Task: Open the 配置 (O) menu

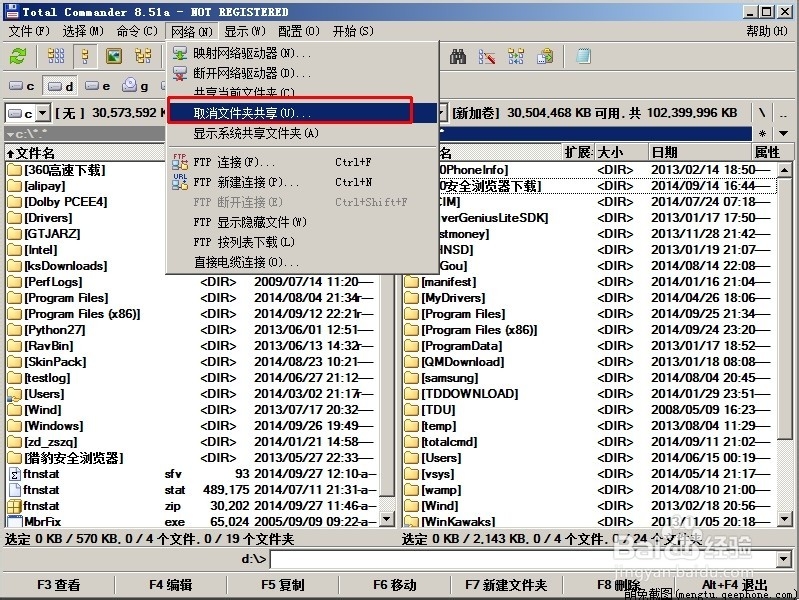Action: click(x=299, y=32)
